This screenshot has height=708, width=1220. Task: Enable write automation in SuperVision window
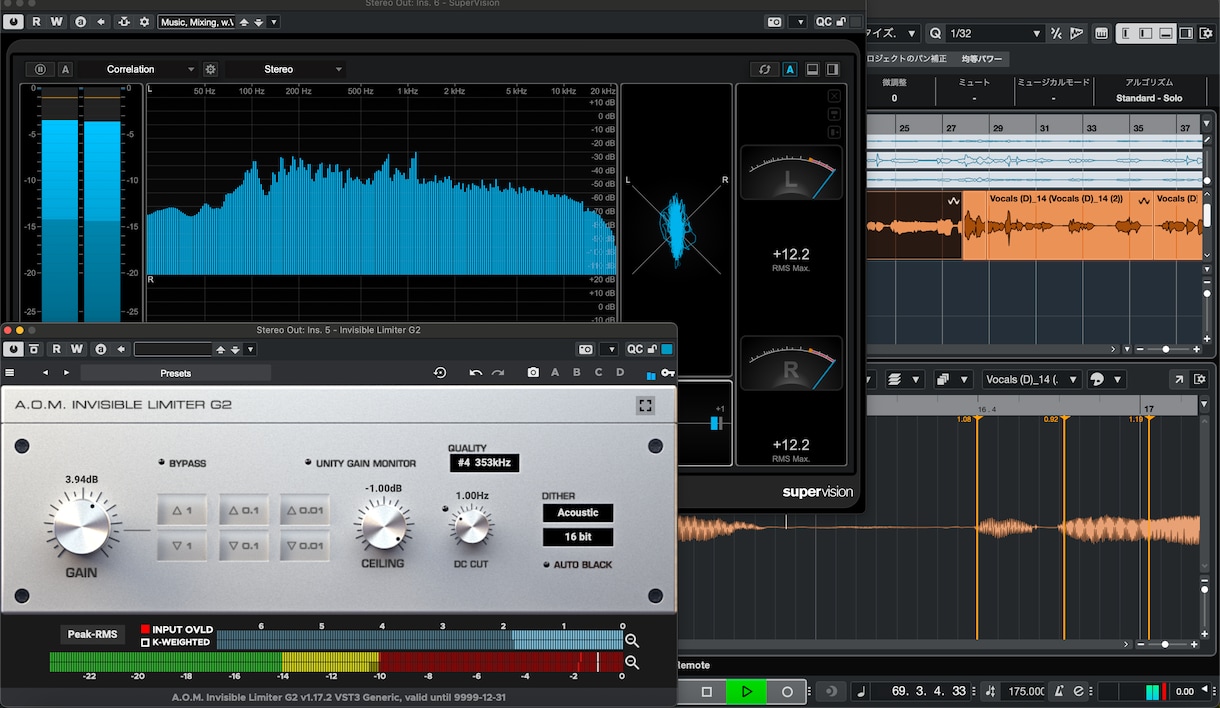click(x=56, y=21)
